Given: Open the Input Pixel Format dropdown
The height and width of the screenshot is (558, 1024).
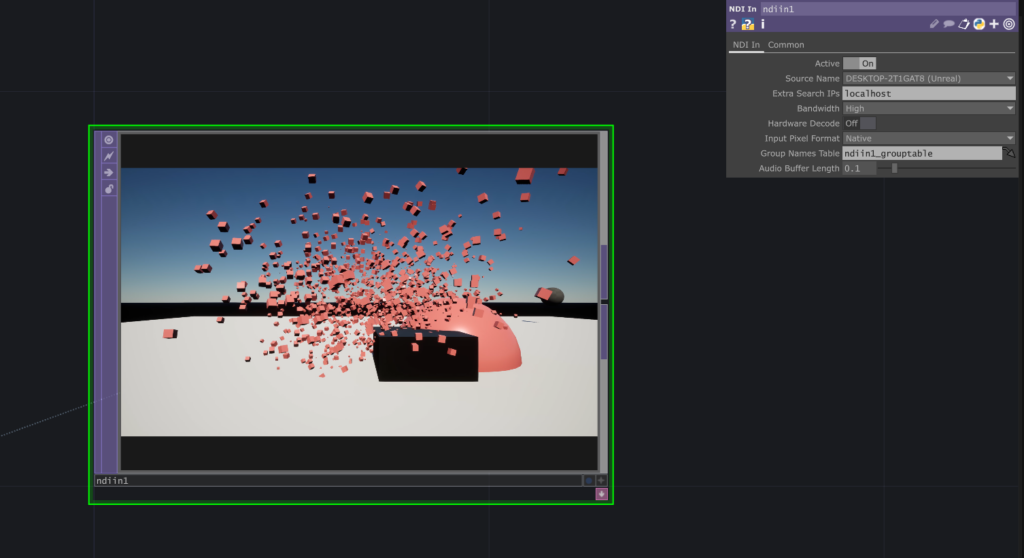Looking at the screenshot, I should (929, 138).
